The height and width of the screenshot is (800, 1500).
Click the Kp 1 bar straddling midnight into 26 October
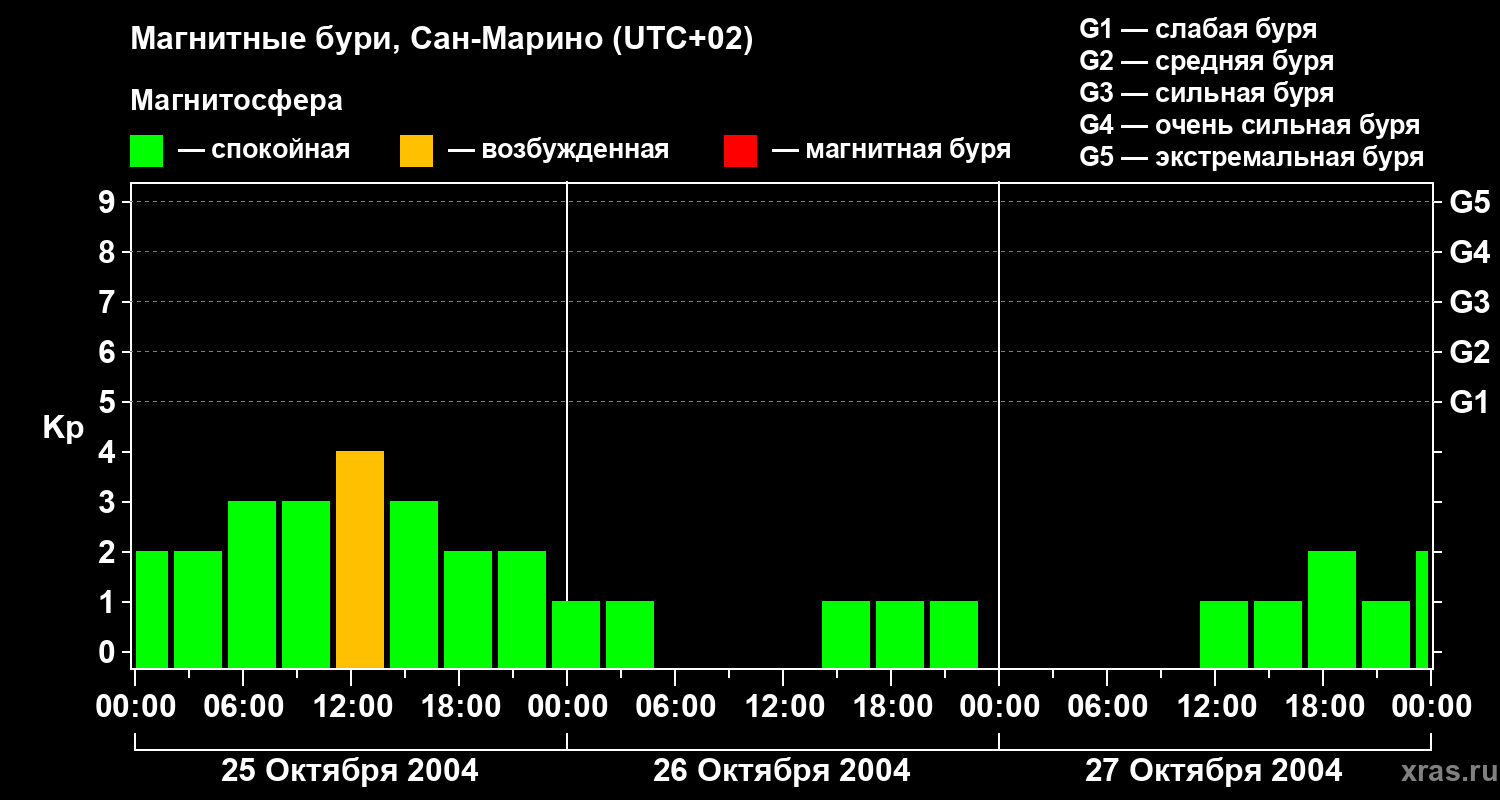576,635
